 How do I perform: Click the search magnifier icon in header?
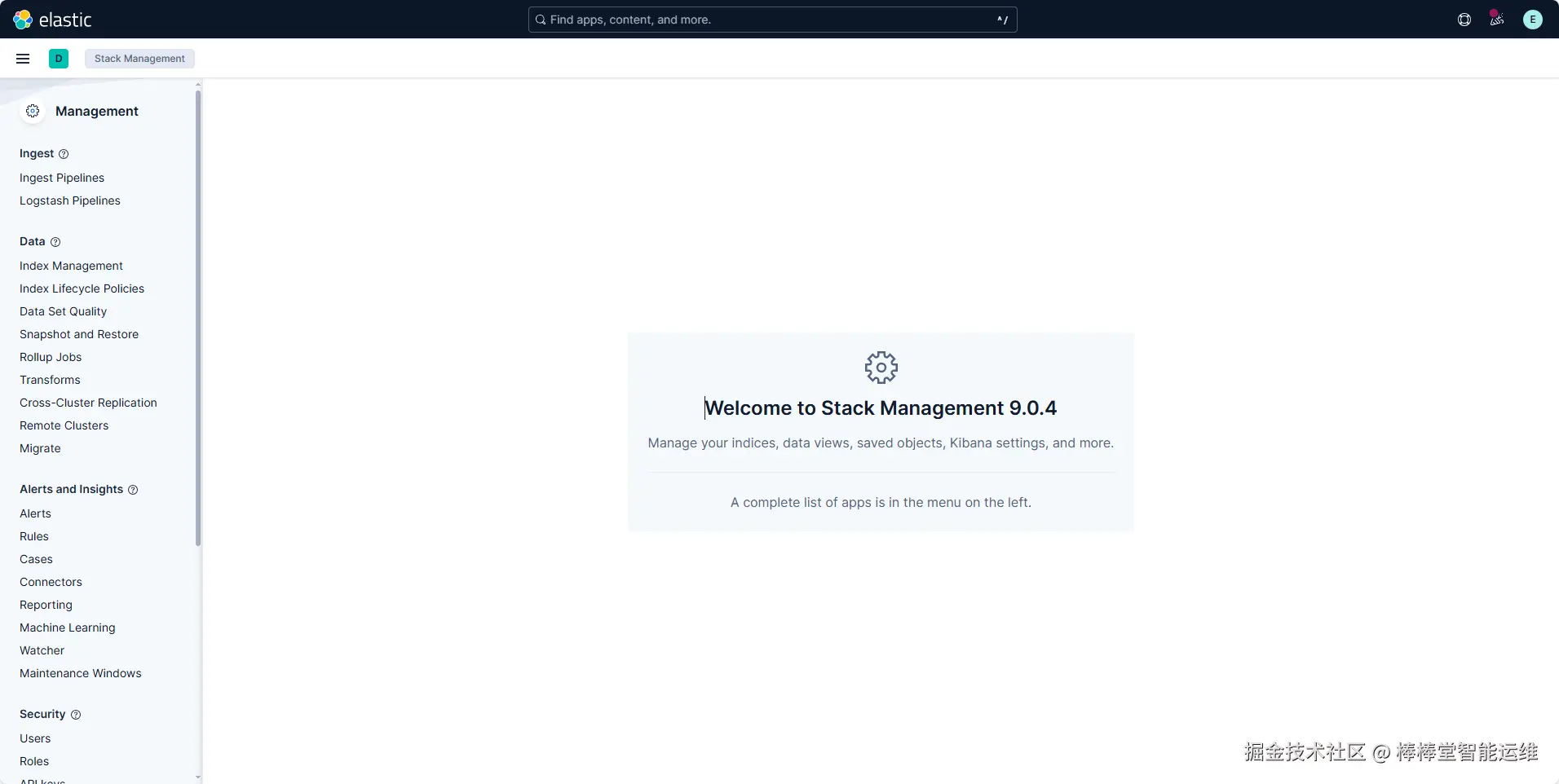tap(541, 20)
